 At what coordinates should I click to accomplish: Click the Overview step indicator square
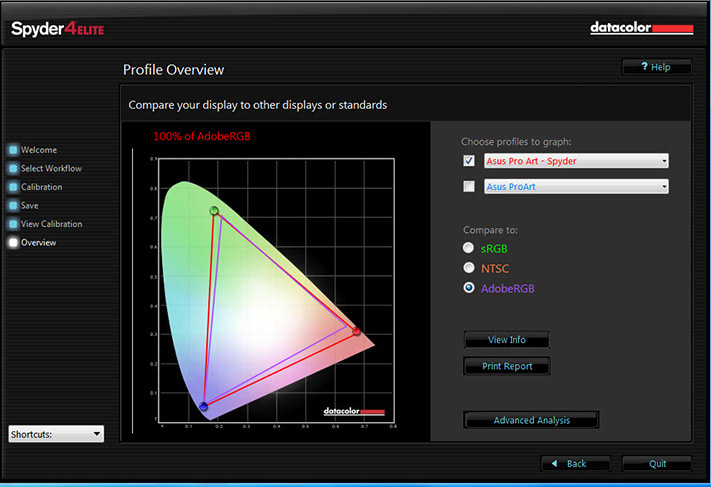[x=13, y=243]
